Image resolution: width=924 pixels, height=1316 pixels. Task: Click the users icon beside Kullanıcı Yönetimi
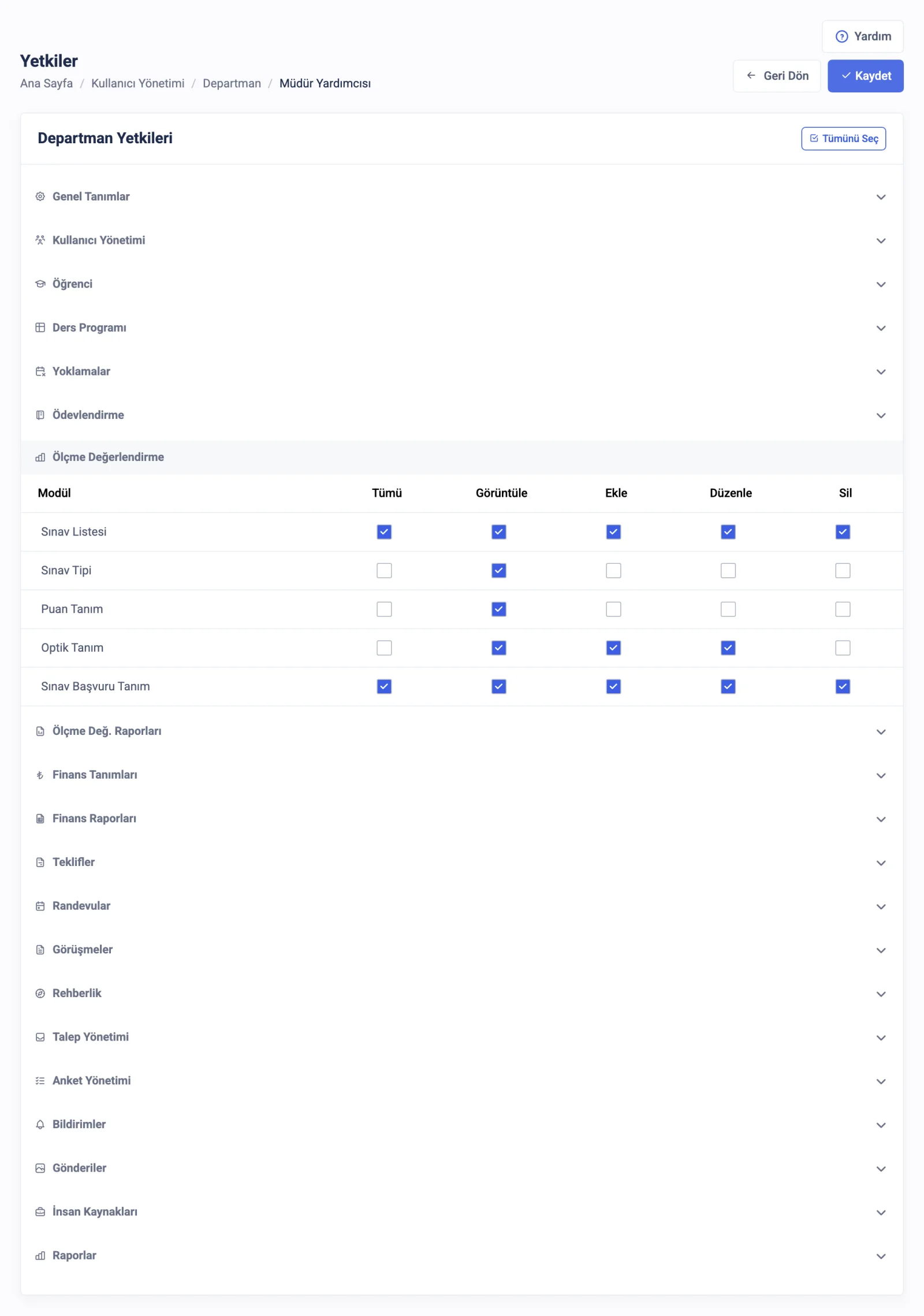click(40, 240)
